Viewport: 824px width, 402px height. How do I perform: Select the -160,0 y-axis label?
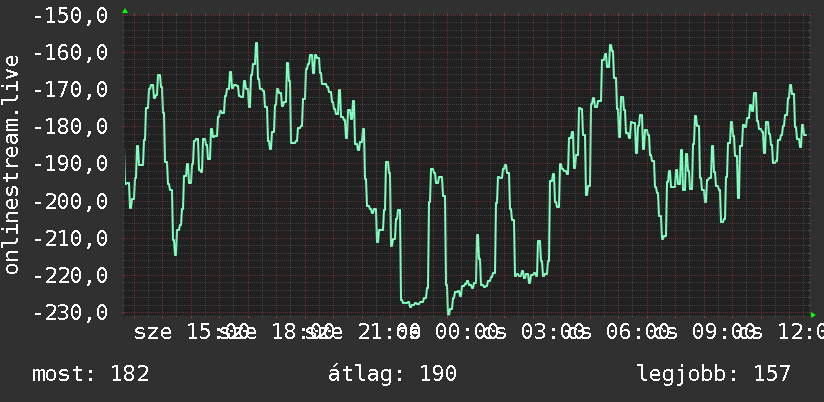(70, 53)
